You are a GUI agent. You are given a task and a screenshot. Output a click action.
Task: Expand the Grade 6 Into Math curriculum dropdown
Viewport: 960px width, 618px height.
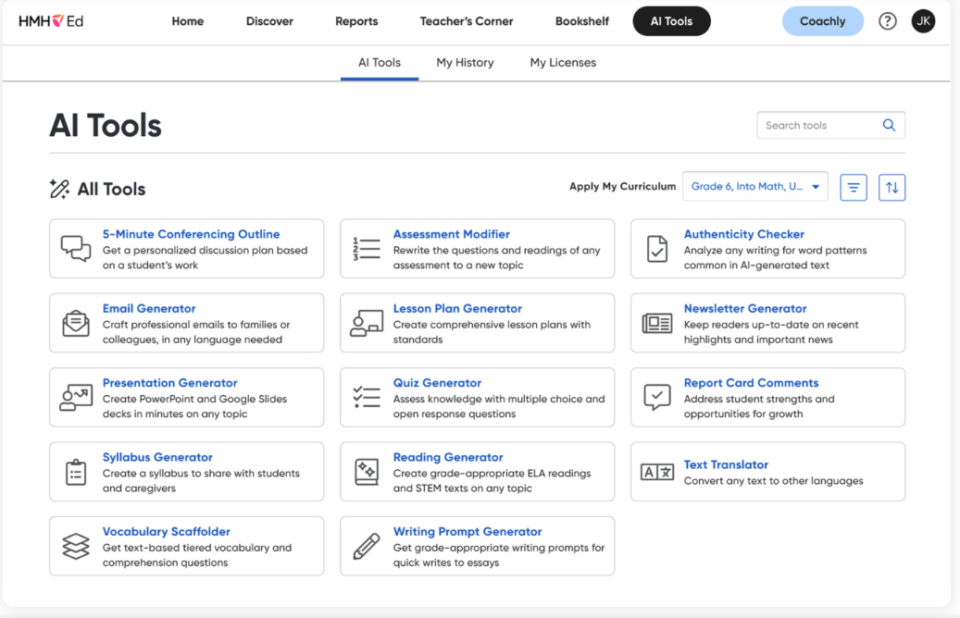755,186
